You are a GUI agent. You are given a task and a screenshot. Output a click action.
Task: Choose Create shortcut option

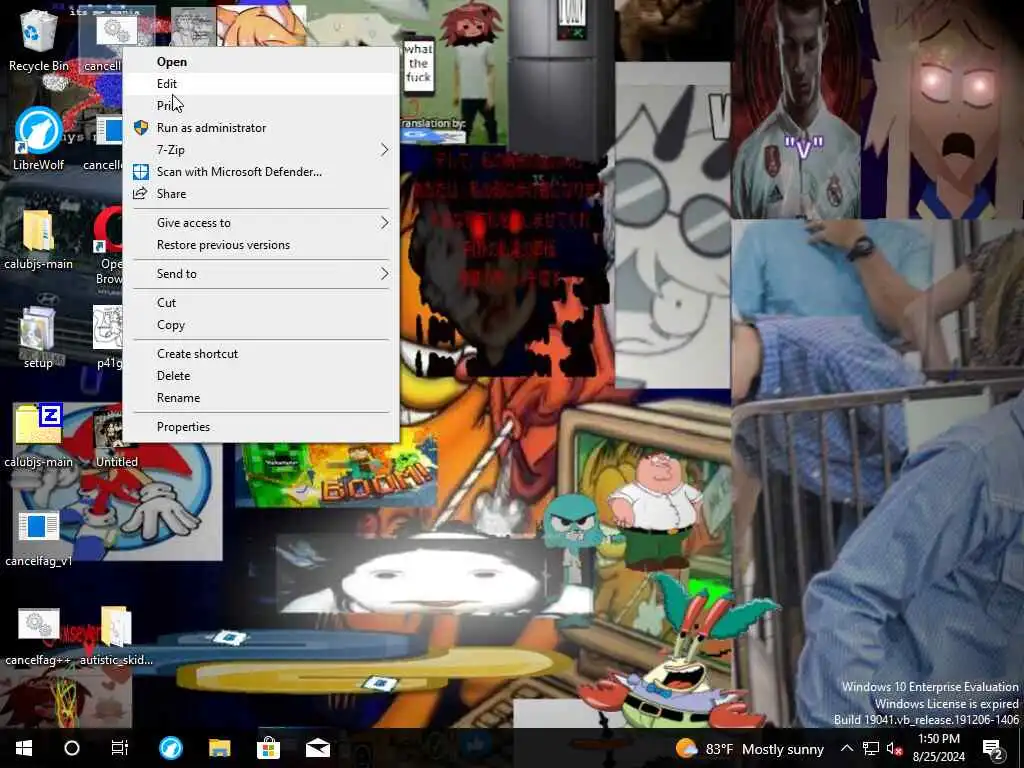point(261,353)
